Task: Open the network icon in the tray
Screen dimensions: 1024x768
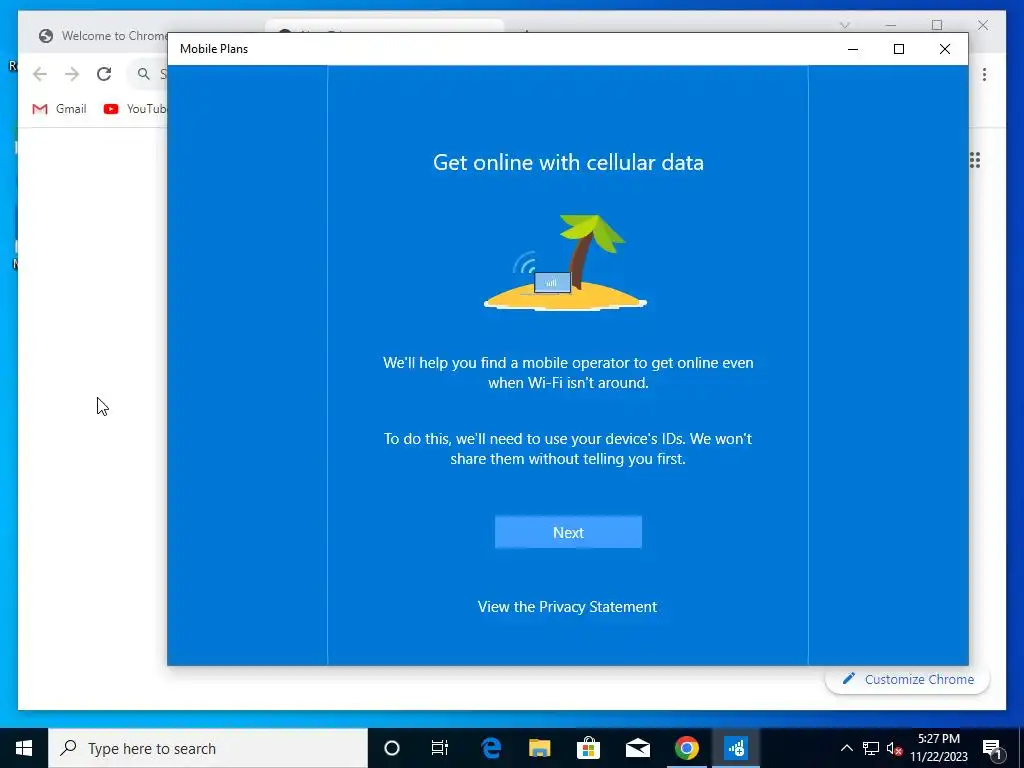Action: pyautogui.click(x=871, y=748)
